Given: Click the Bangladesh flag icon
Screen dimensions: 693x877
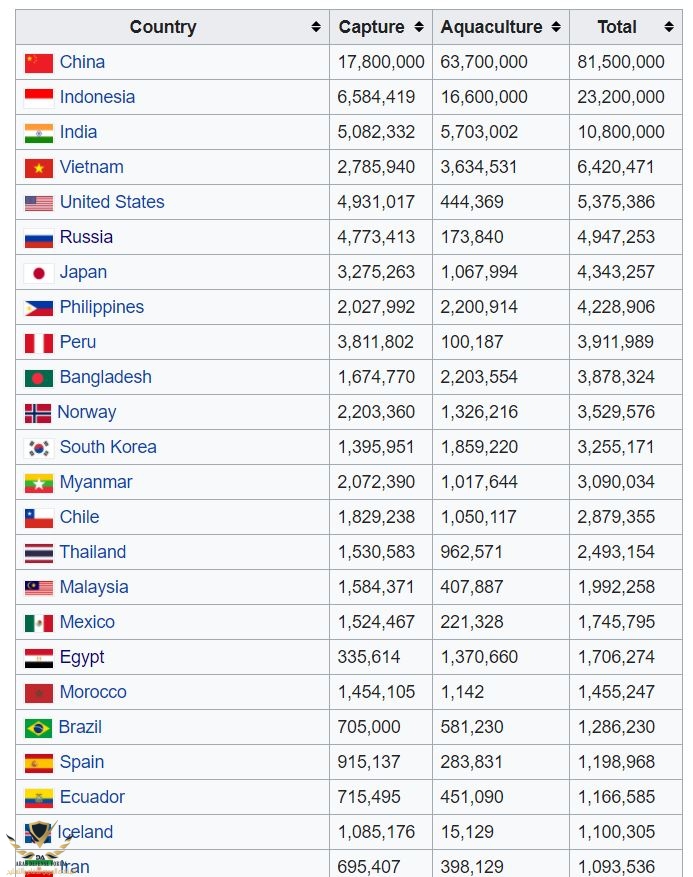Looking at the screenshot, I should point(39,378).
